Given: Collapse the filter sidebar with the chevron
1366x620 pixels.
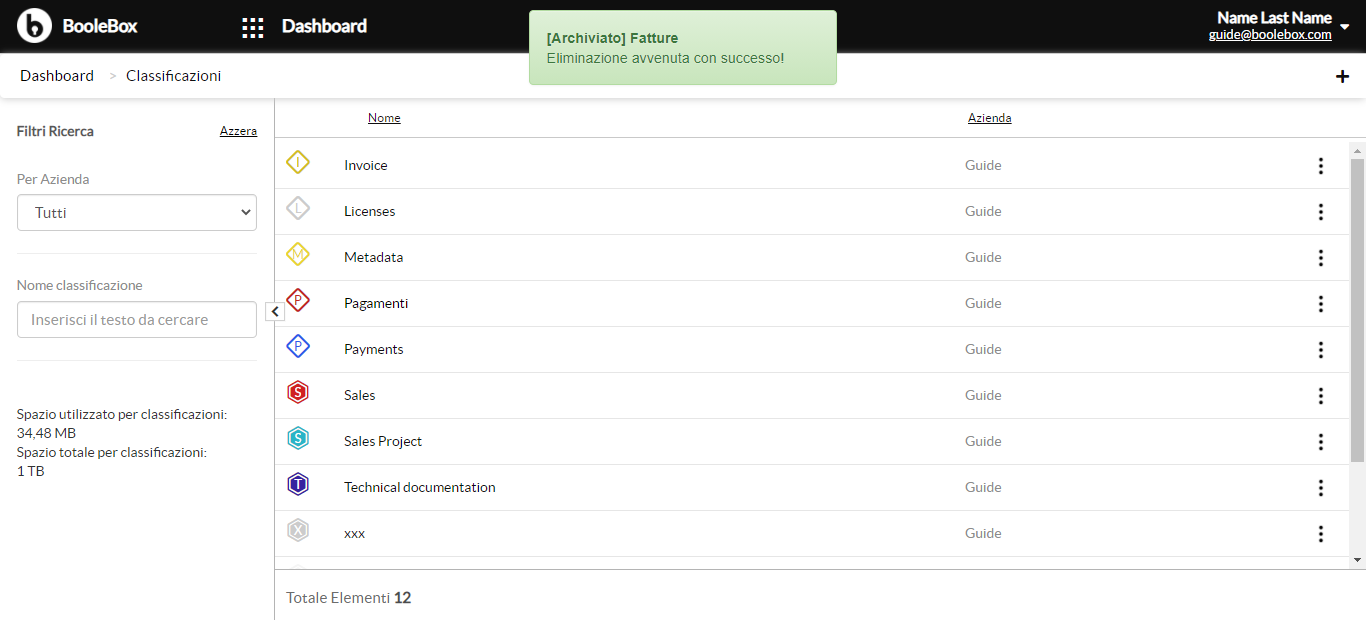Looking at the screenshot, I should tap(275, 312).
